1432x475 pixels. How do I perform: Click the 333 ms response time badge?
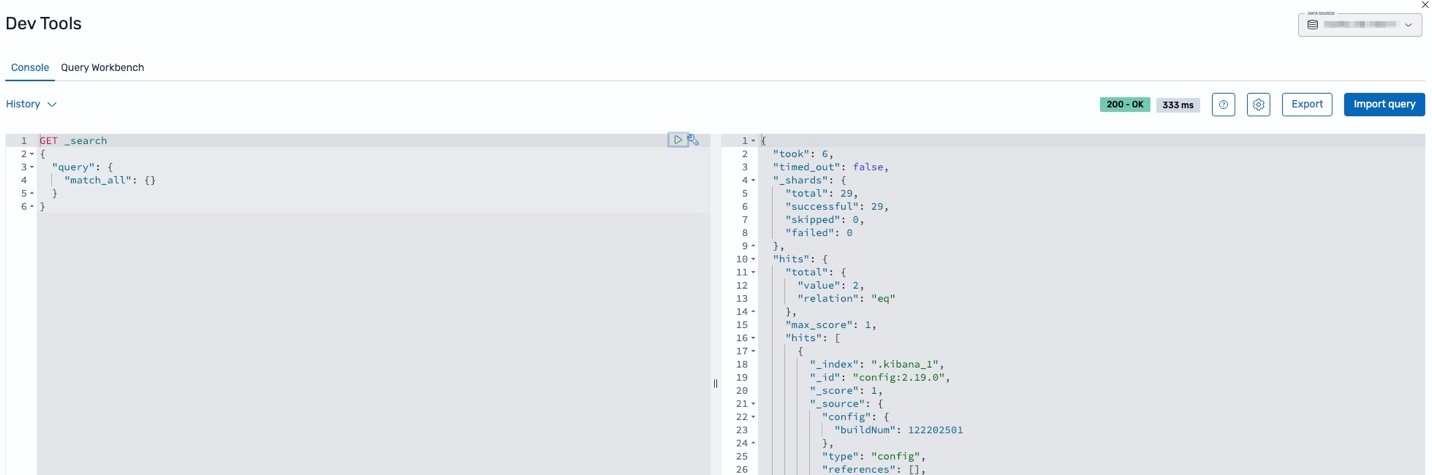[x=1178, y=105]
